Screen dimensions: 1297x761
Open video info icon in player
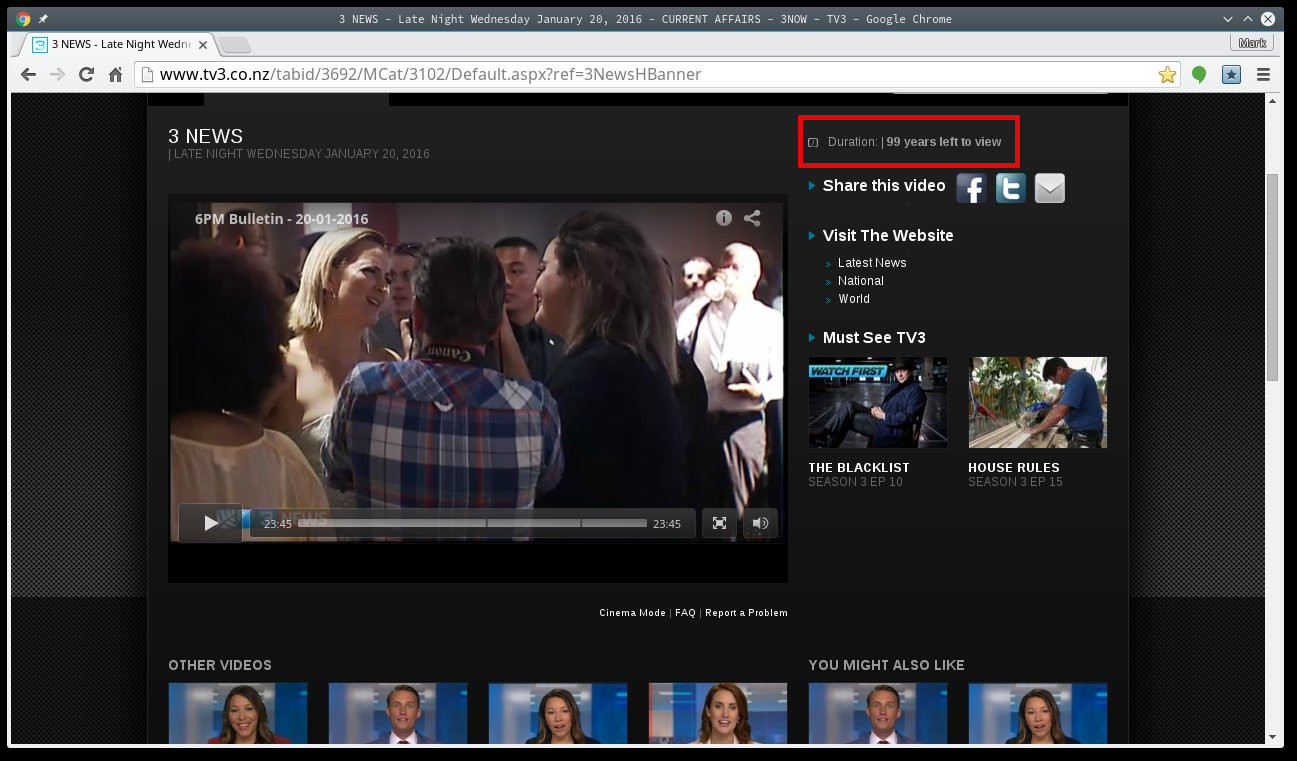pos(724,218)
